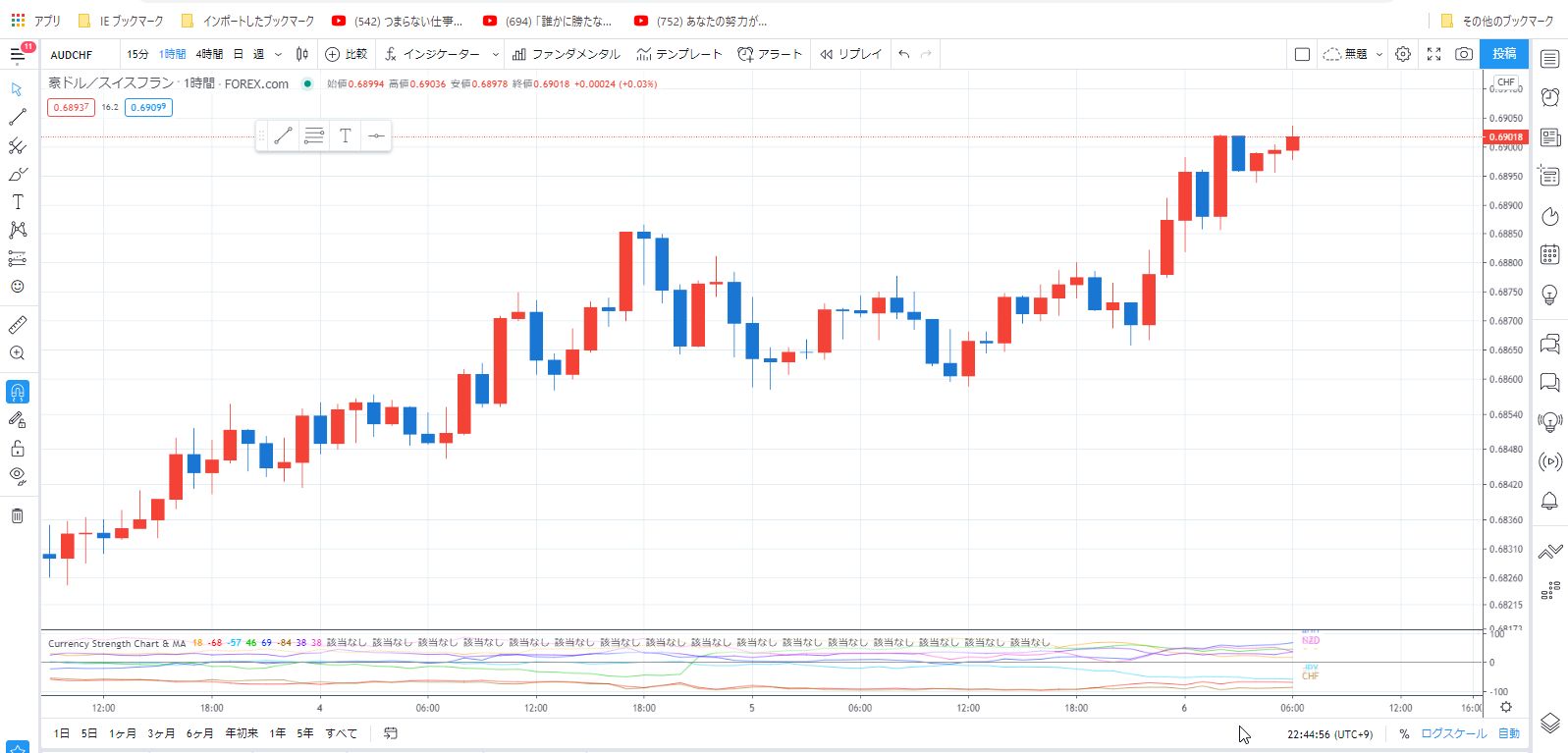Click the アラート alert button
Screen dimensions: 1568x753
pyautogui.click(x=770, y=54)
